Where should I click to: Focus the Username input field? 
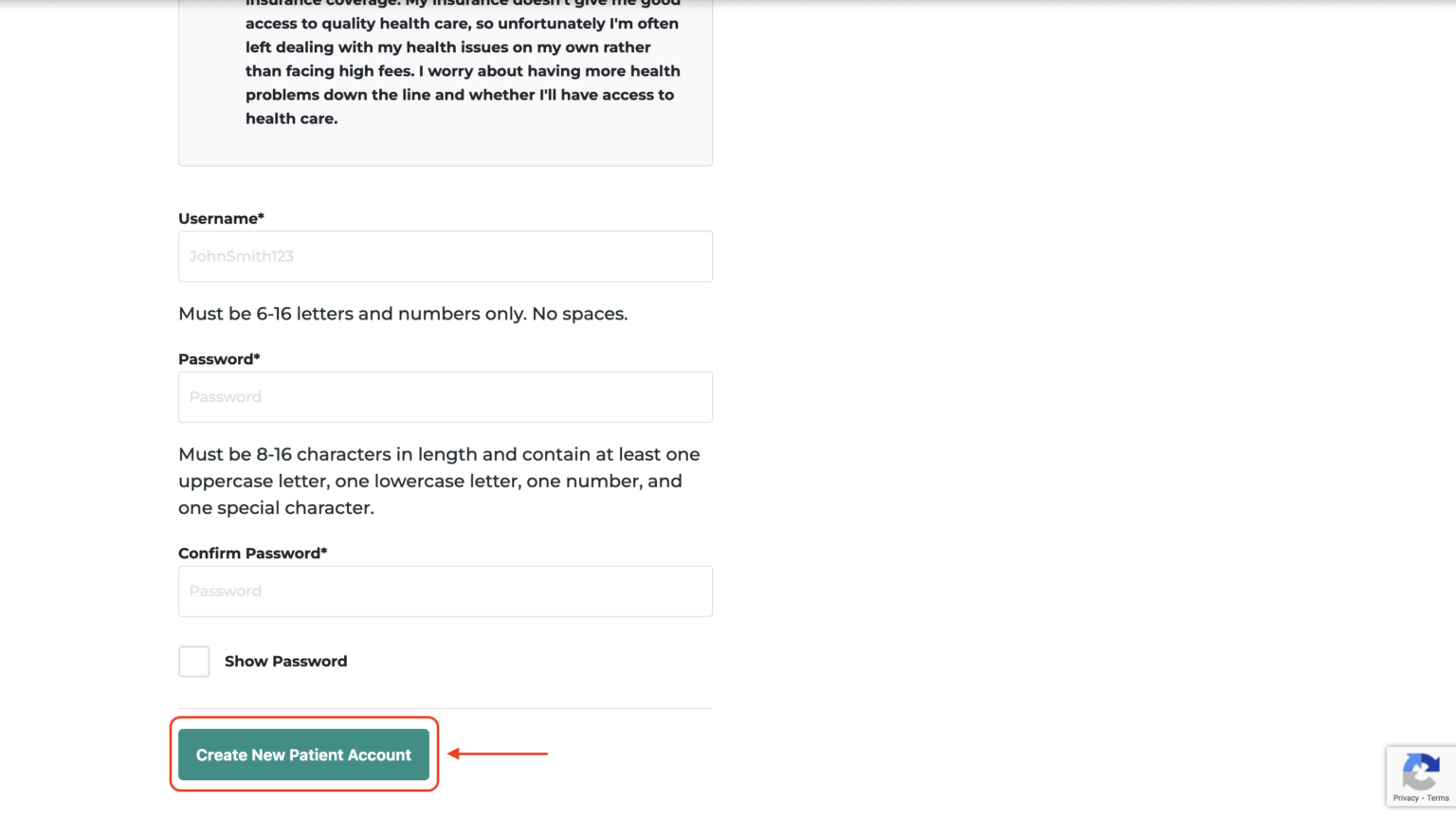click(x=446, y=256)
